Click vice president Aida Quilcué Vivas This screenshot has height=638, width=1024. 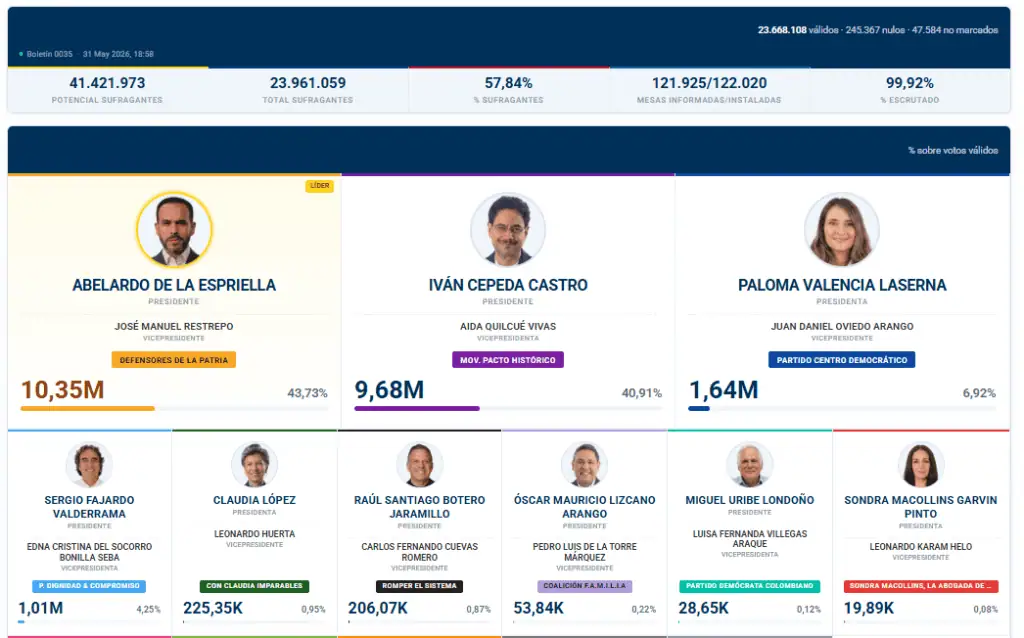coord(508,327)
